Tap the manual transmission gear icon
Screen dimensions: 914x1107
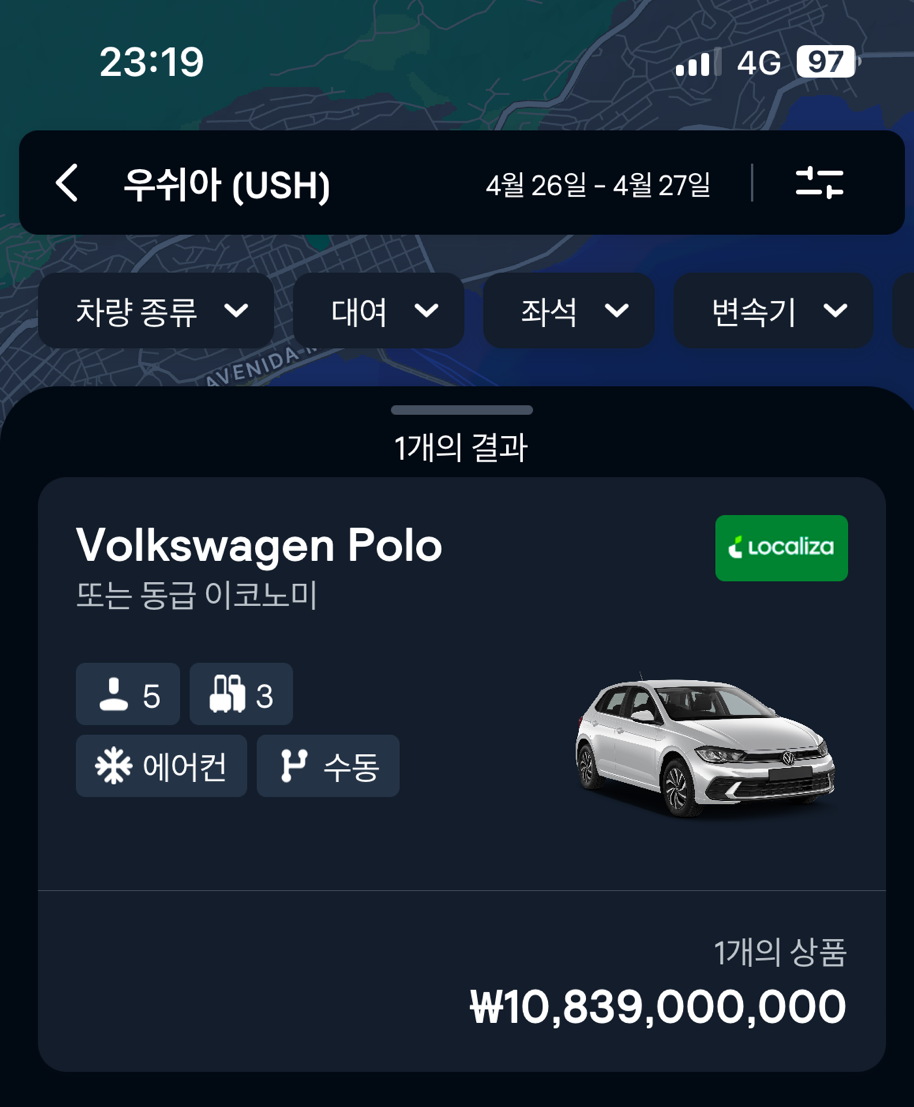pos(294,766)
